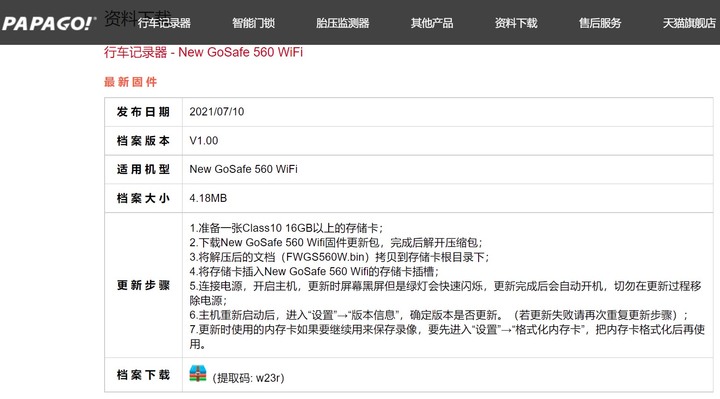Select the 最新固件 heading
Screen dimensions: 720x399
tap(130, 82)
